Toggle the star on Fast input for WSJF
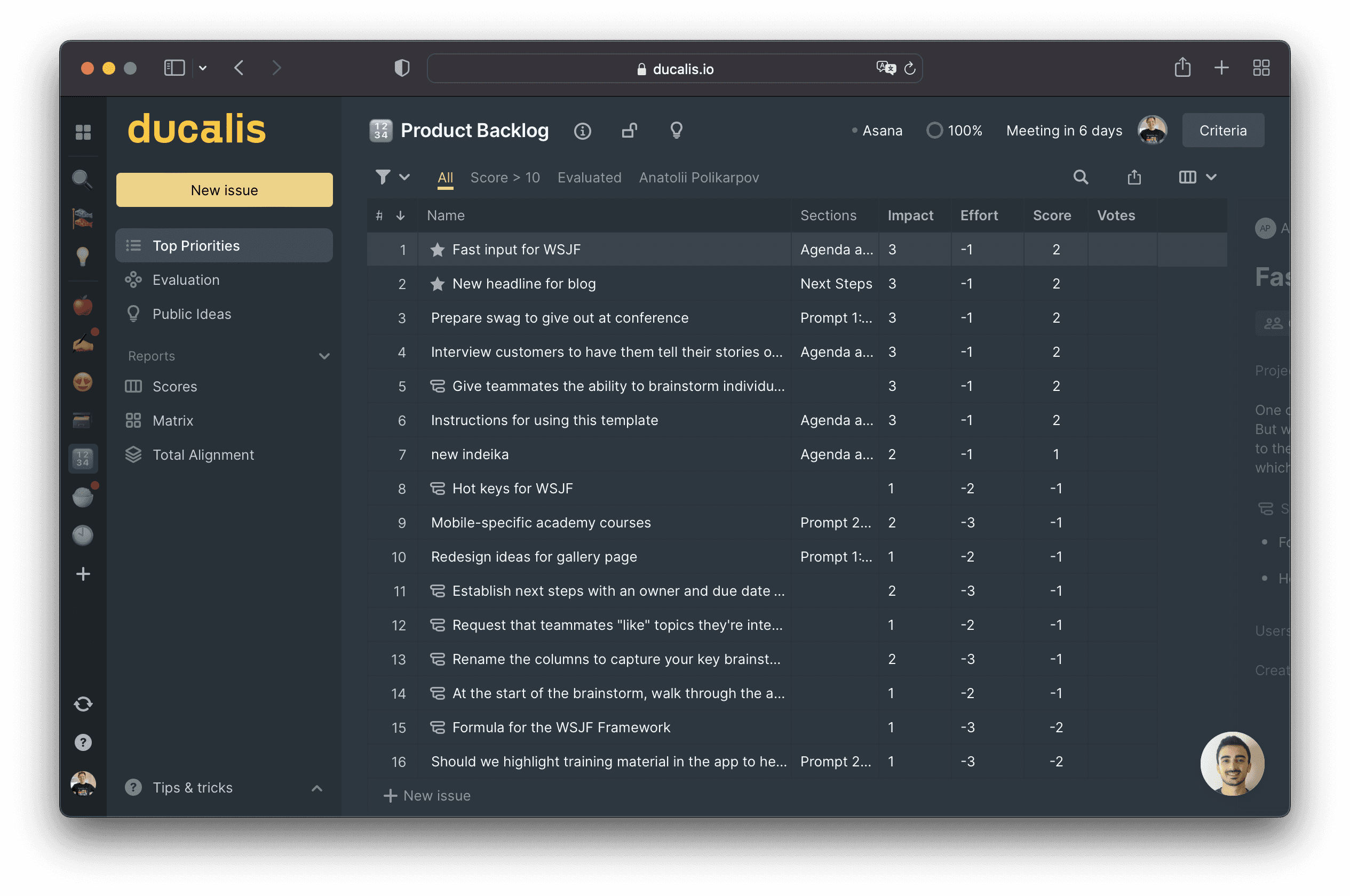Screen dimensions: 1350x896 [x=437, y=249]
